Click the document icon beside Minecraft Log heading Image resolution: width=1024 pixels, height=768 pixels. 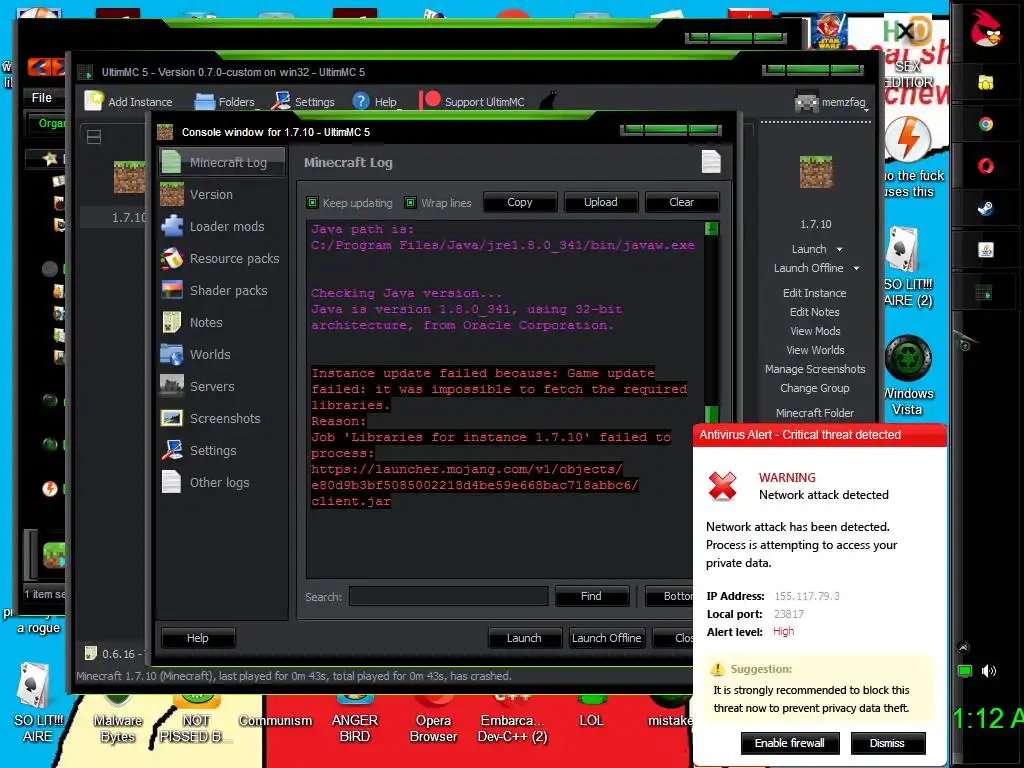point(711,162)
